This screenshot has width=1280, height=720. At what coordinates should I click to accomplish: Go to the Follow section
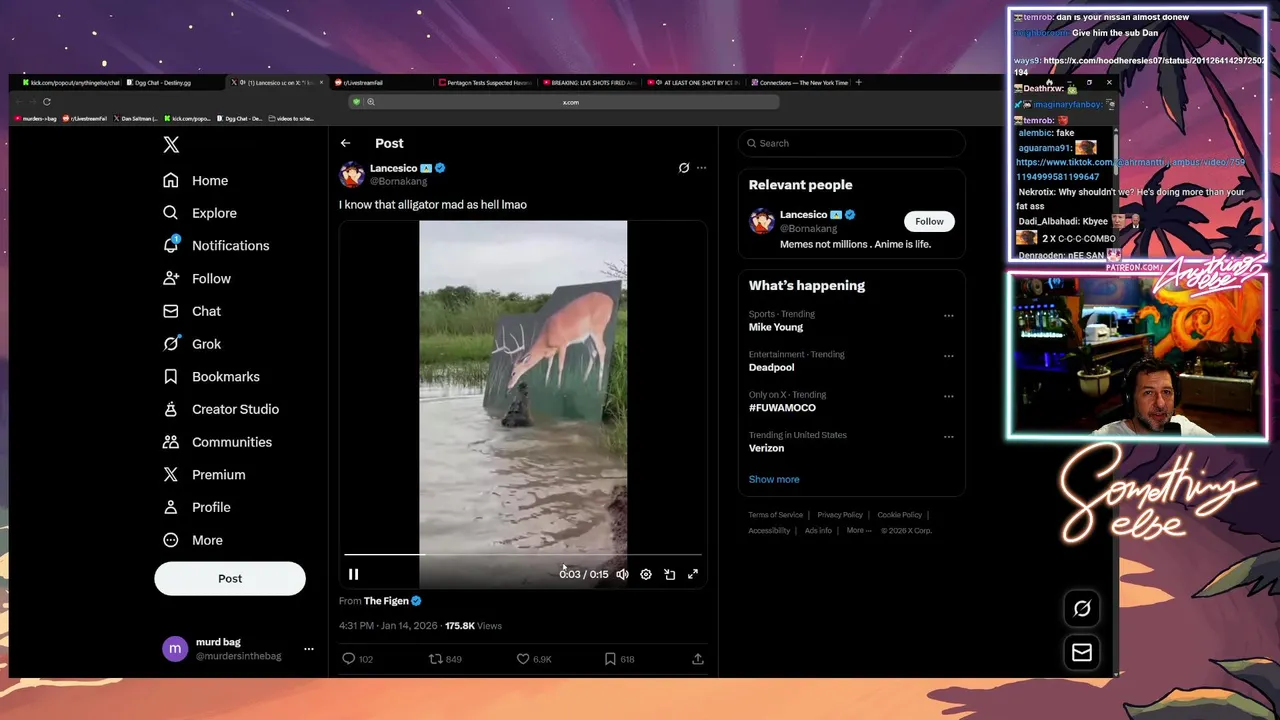pyautogui.click(x=197, y=279)
